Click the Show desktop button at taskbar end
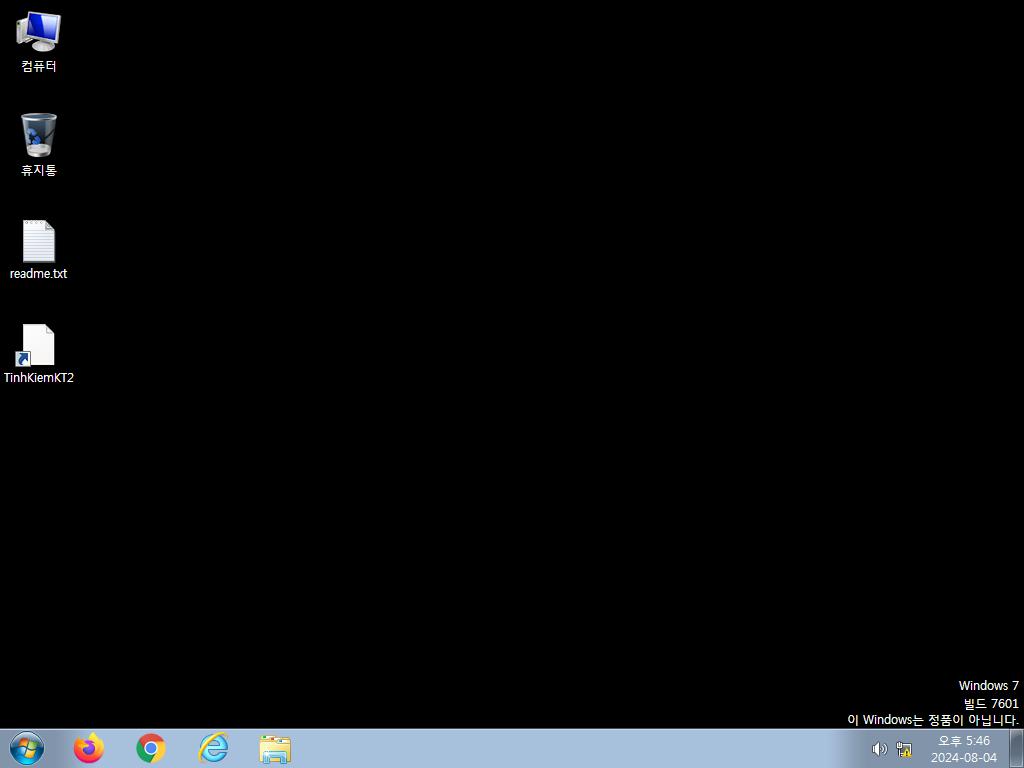 1017,749
